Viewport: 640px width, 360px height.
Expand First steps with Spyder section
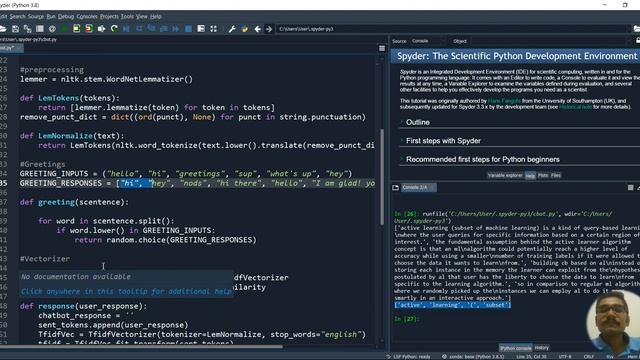pyautogui.click(x=443, y=141)
